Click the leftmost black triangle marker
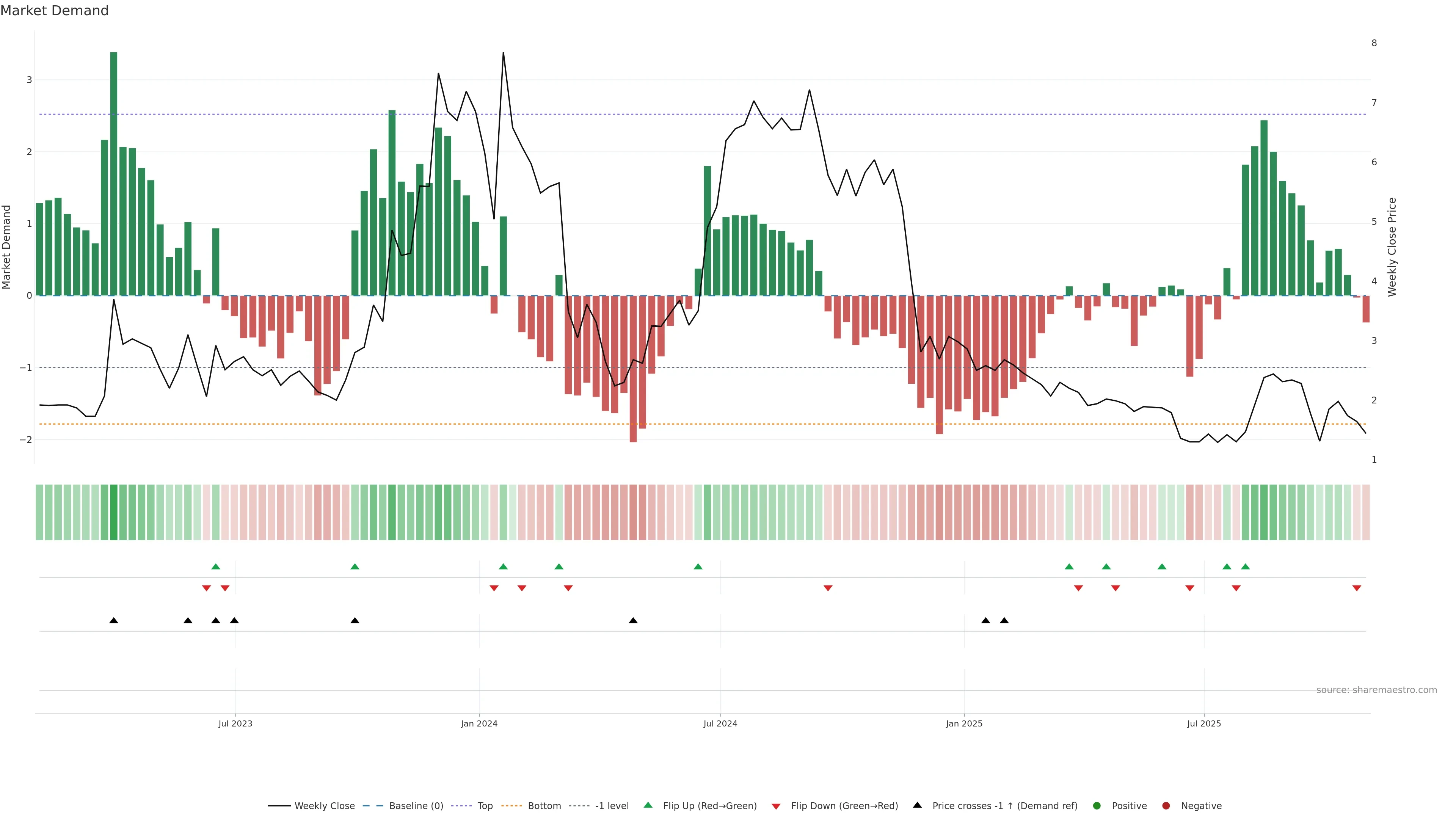1456x819 pixels. point(114,621)
